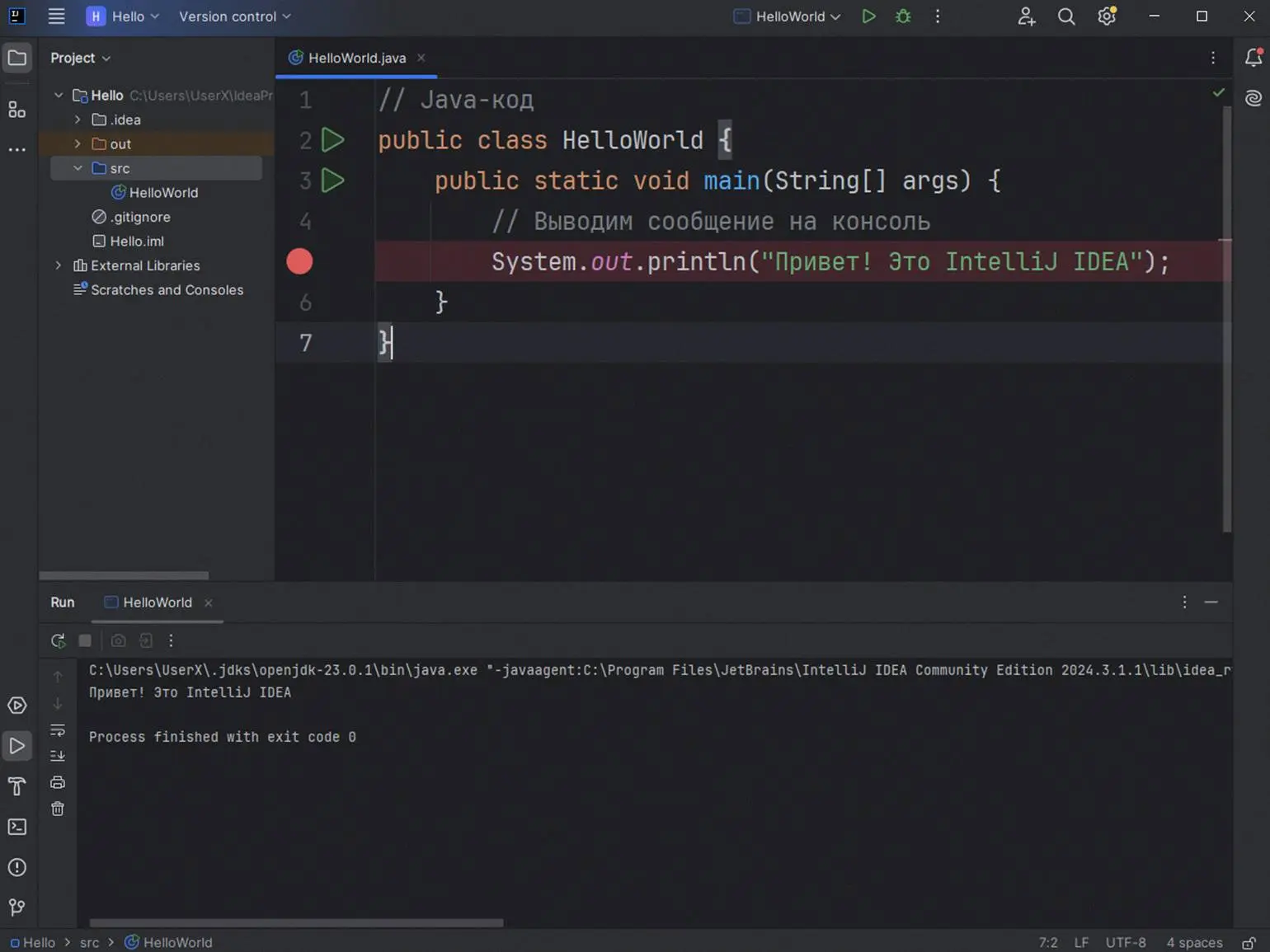This screenshot has width=1270, height=952.
Task: Expand the out folder
Action: coord(78,143)
